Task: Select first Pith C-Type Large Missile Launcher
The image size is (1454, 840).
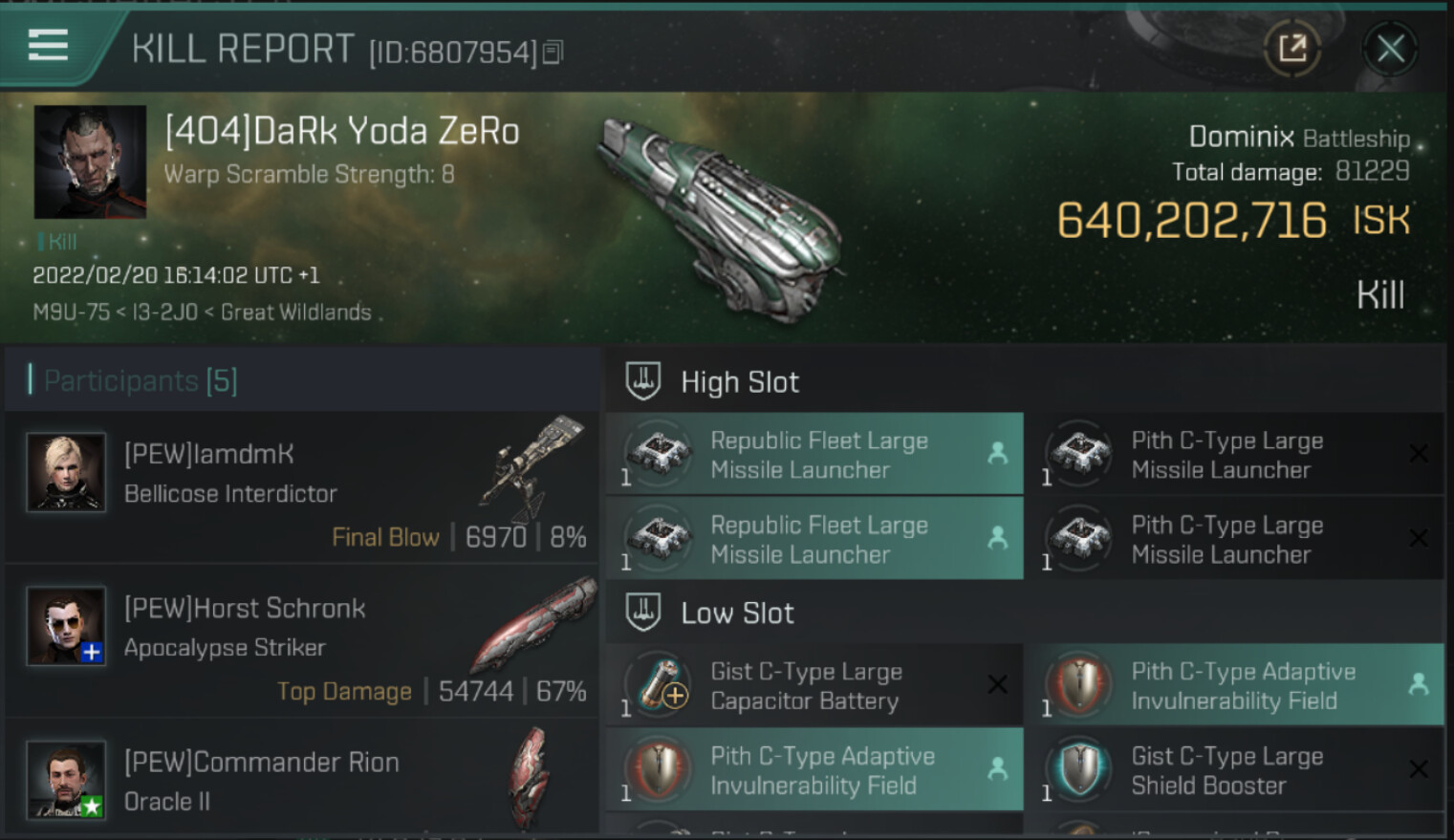Action: click(1235, 455)
